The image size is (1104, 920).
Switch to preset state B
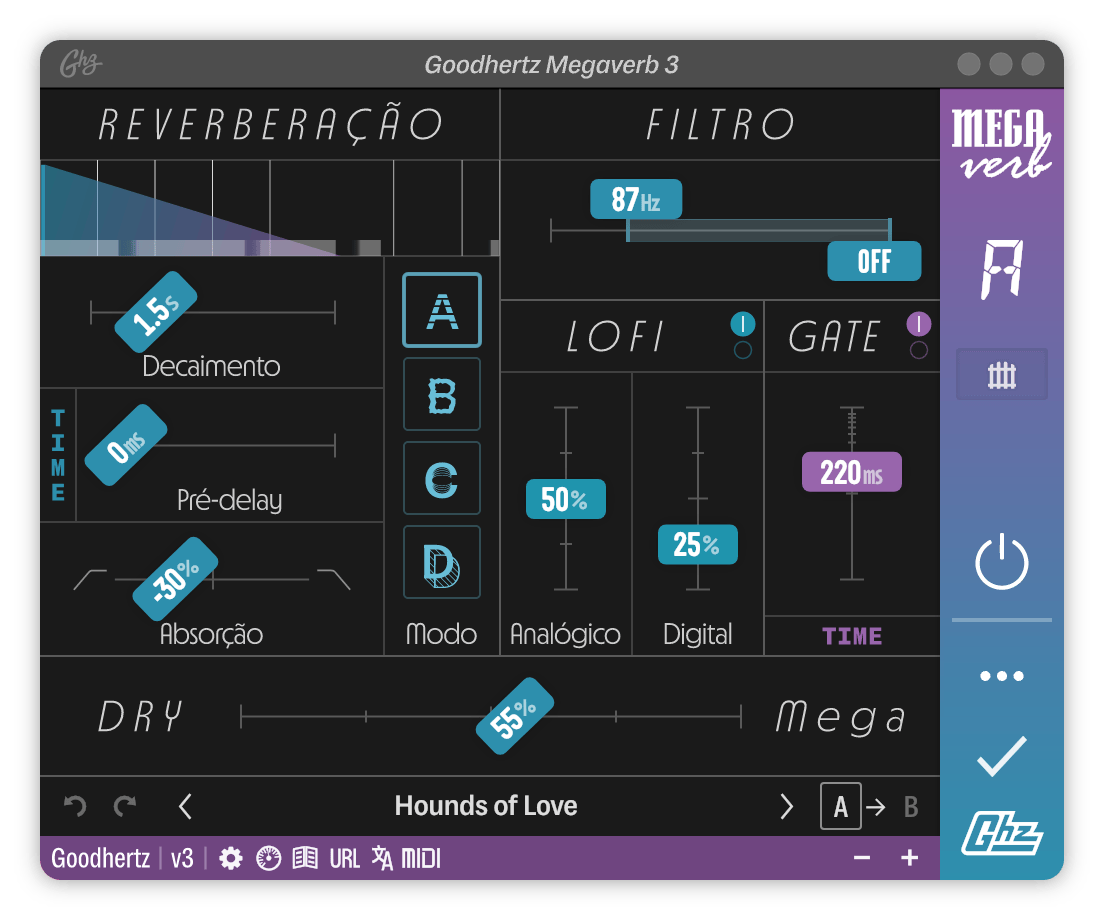pyautogui.click(x=909, y=806)
